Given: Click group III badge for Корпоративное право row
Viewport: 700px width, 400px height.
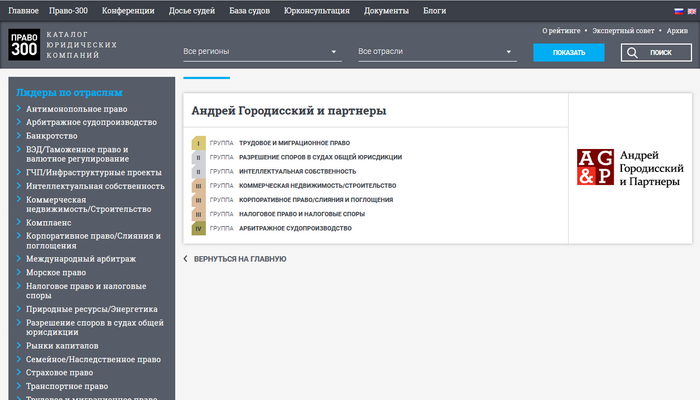Looking at the screenshot, I should click(199, 200).
